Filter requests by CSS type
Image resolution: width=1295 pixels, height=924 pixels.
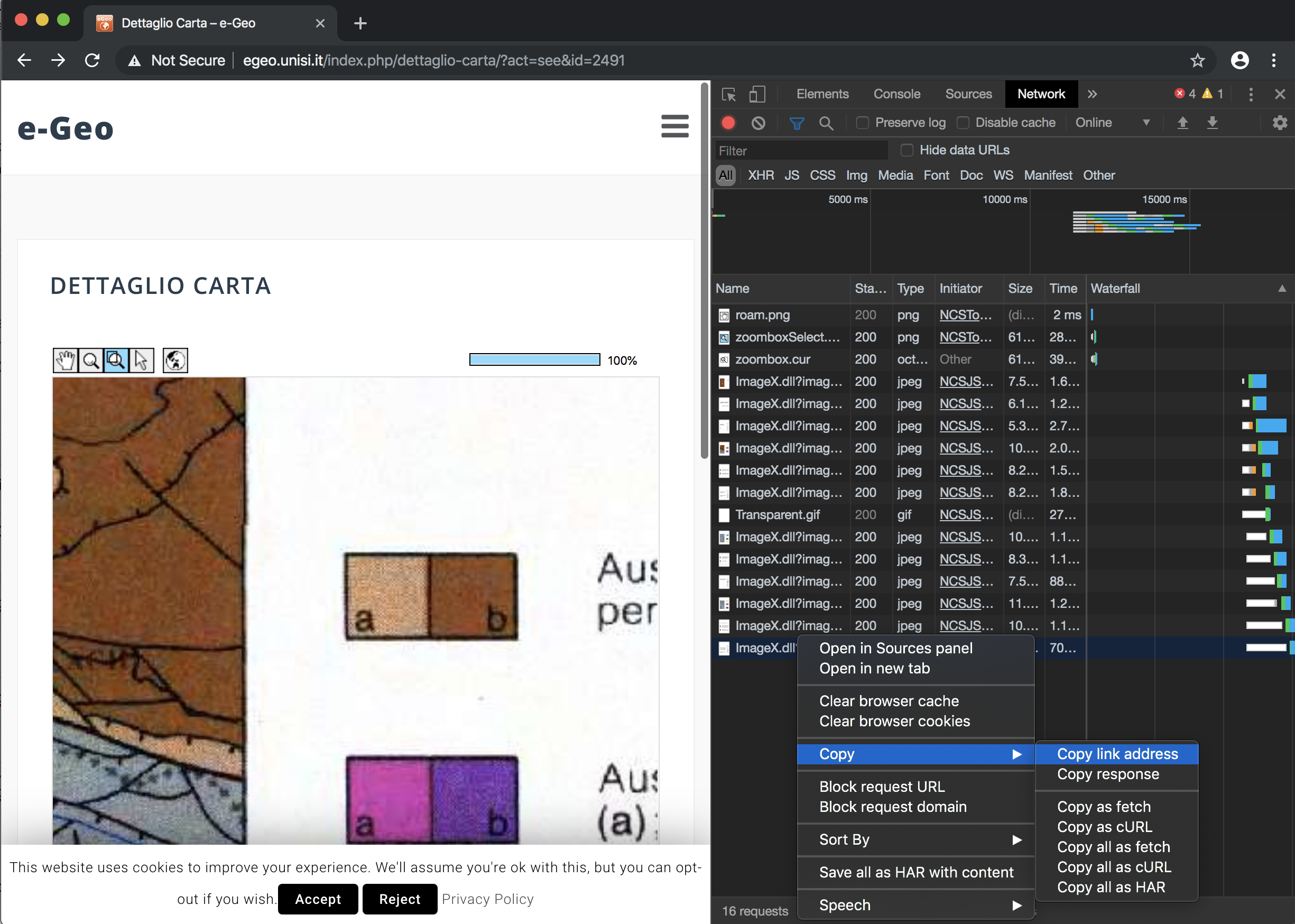822,175
